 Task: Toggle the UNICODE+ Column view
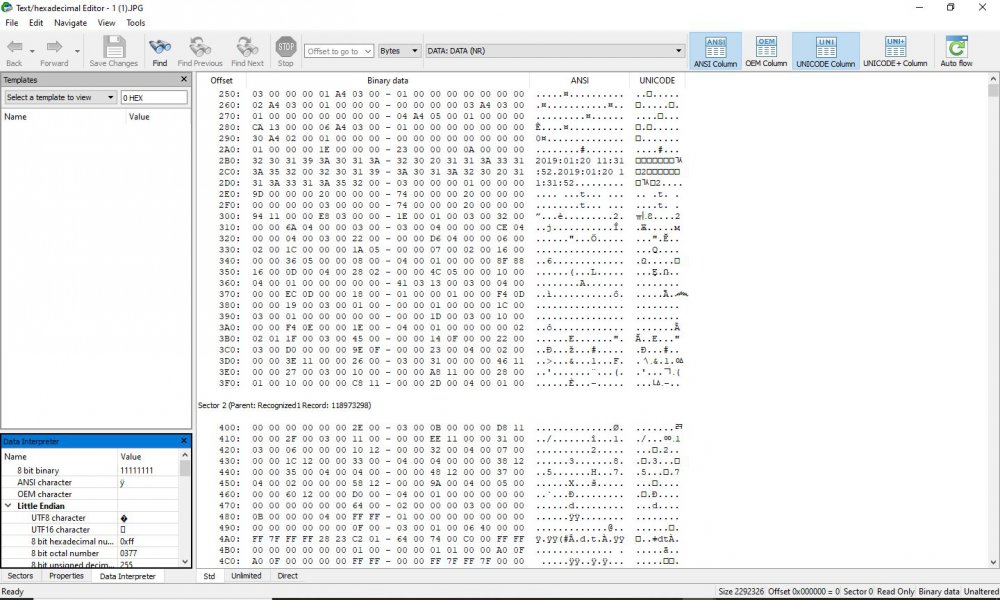tap(895, 51)
